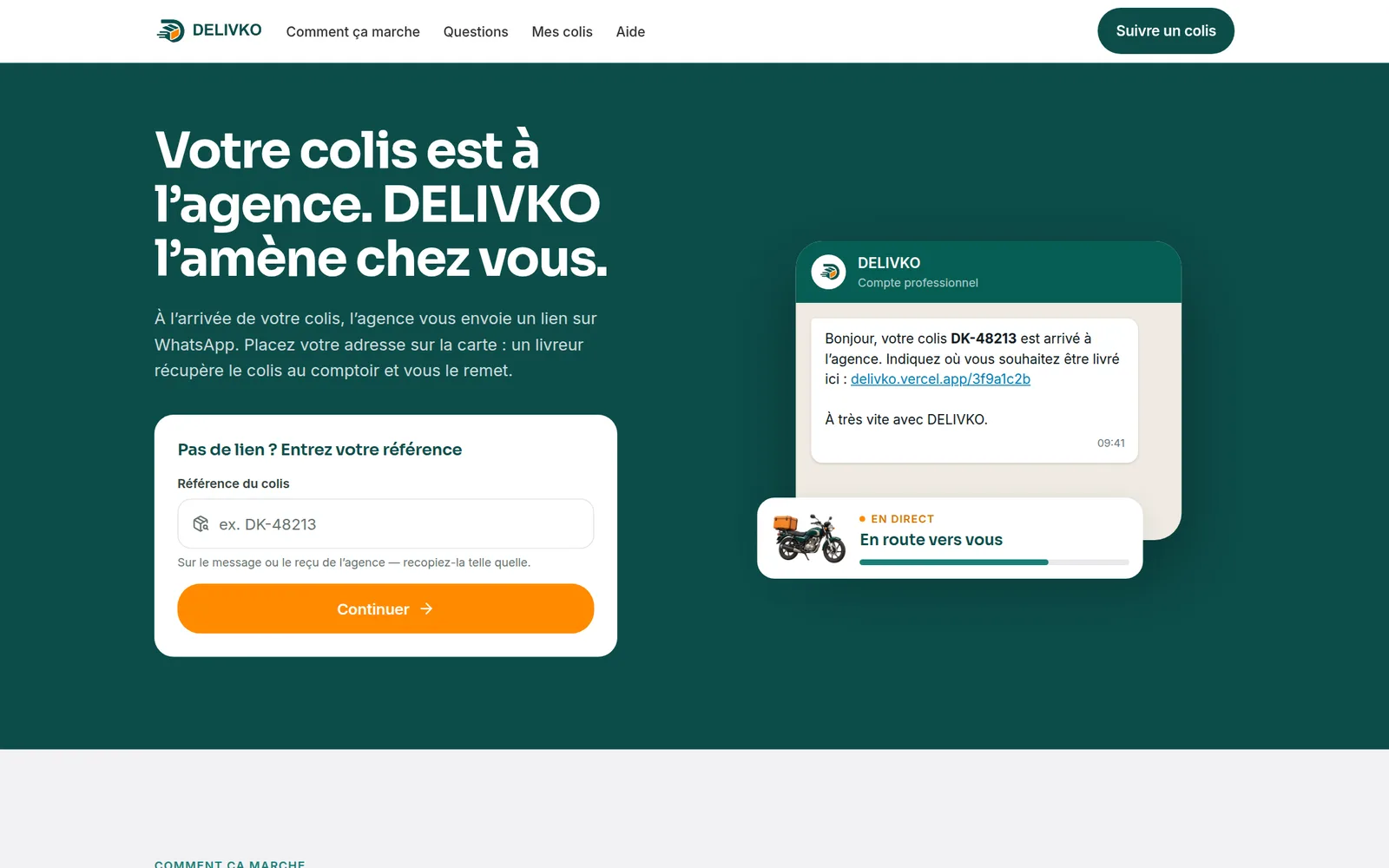
Task: Focus the Référence du colis input field
Action: (x=385, y=523)
